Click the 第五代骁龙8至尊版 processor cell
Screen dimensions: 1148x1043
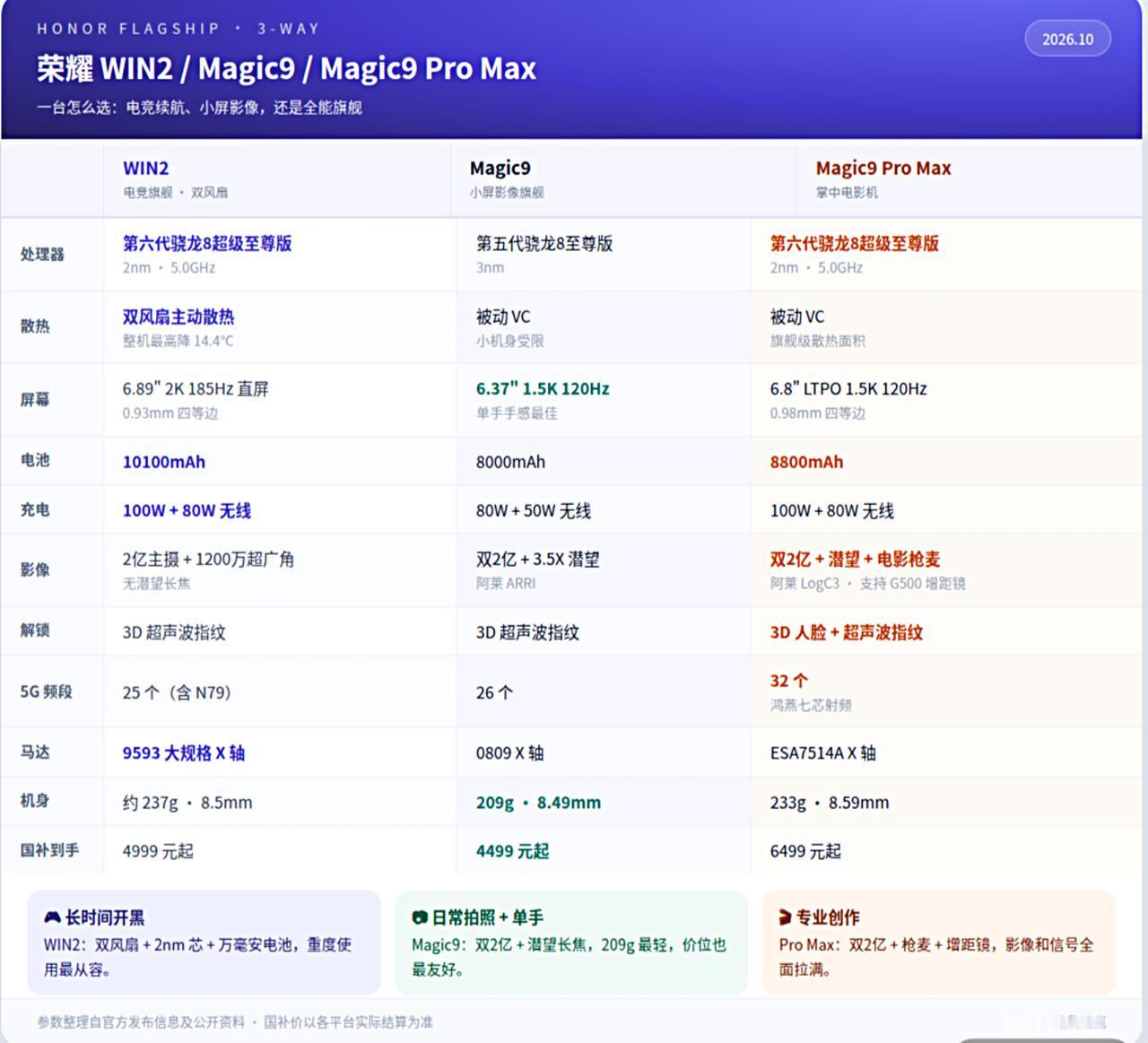[544, 244]
